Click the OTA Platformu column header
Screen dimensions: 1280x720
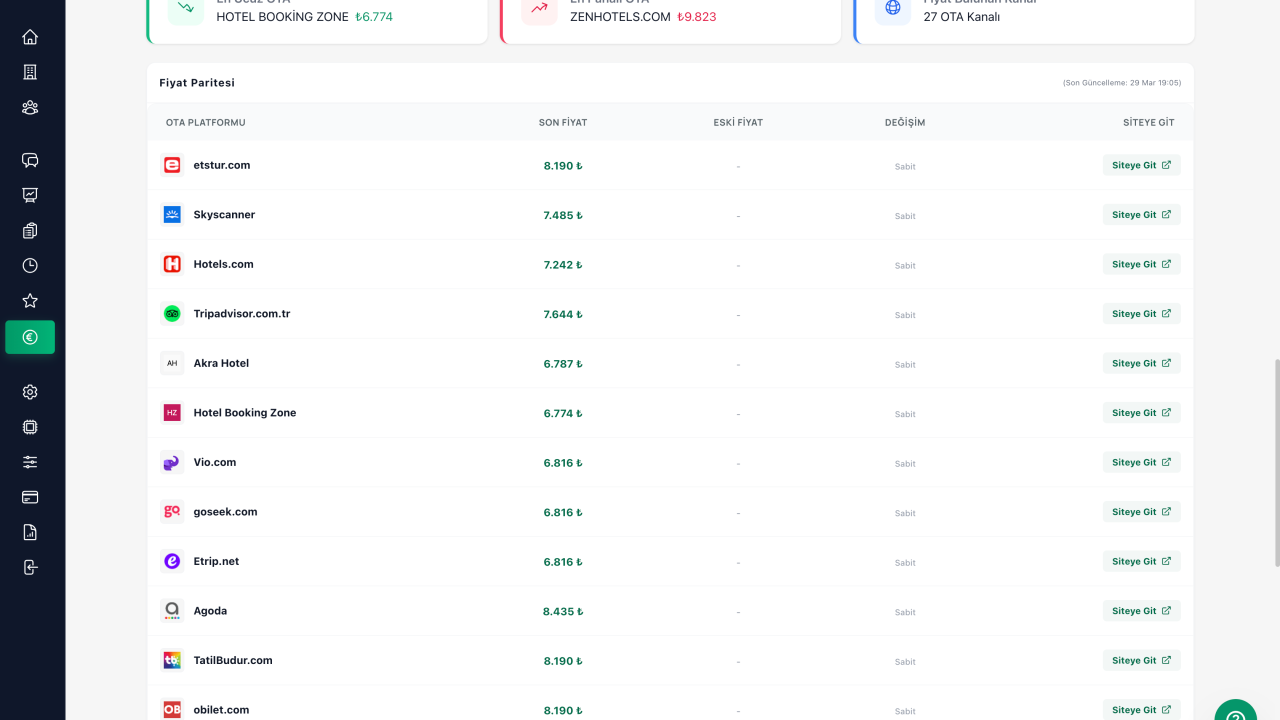pos(206,123)
